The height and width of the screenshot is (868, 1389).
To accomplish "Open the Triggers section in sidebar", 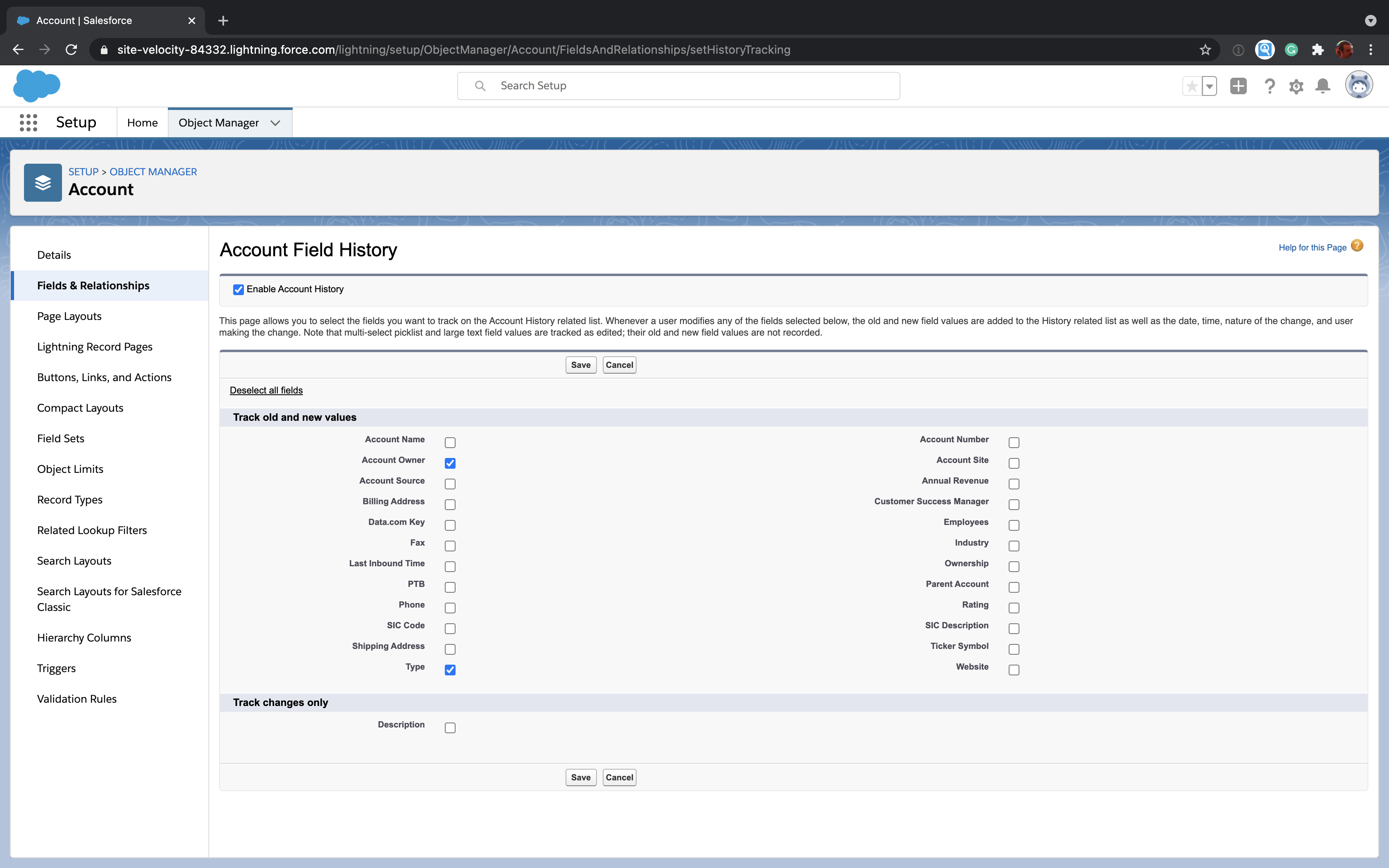I will pos(57,668).
